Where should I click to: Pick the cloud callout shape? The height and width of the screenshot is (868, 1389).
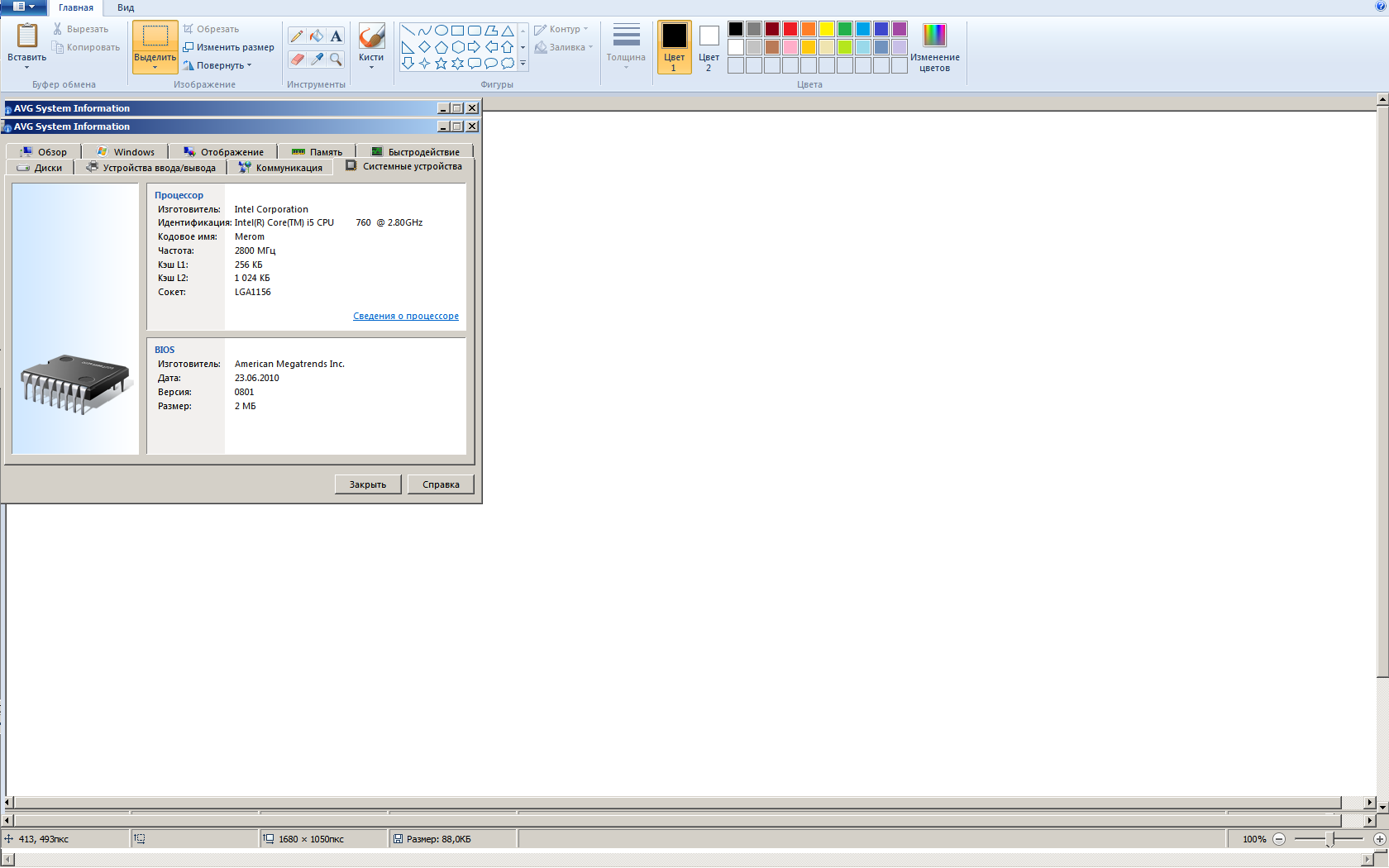508,64
